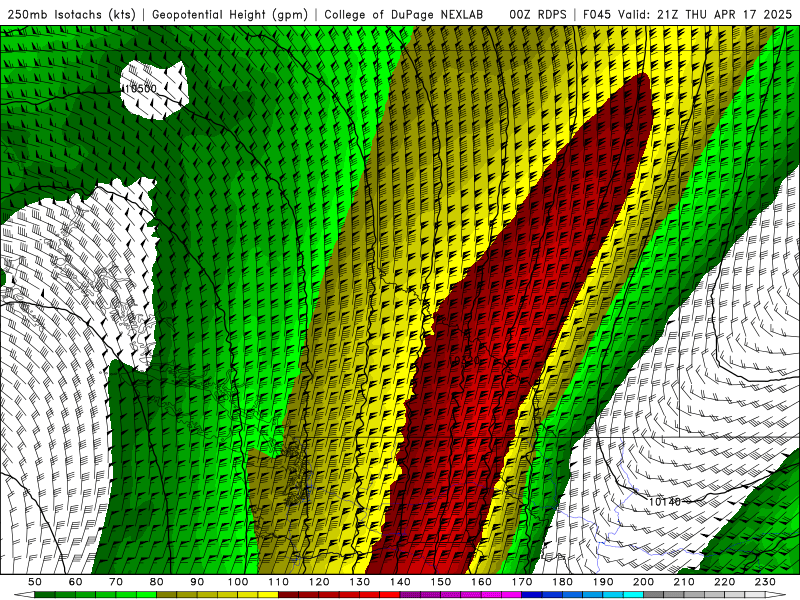Select the bright red swatch just before 140
This screenshot has width=800, height=600.
coord(390,594)
